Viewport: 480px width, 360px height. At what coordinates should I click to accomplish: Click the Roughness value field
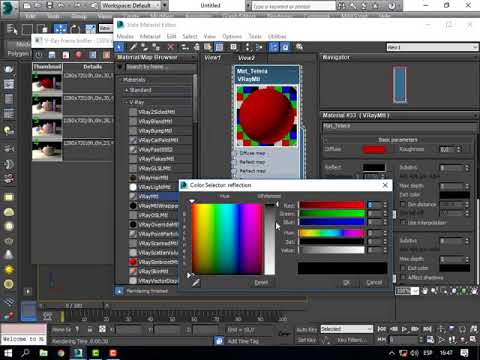(x=447, y=150)
